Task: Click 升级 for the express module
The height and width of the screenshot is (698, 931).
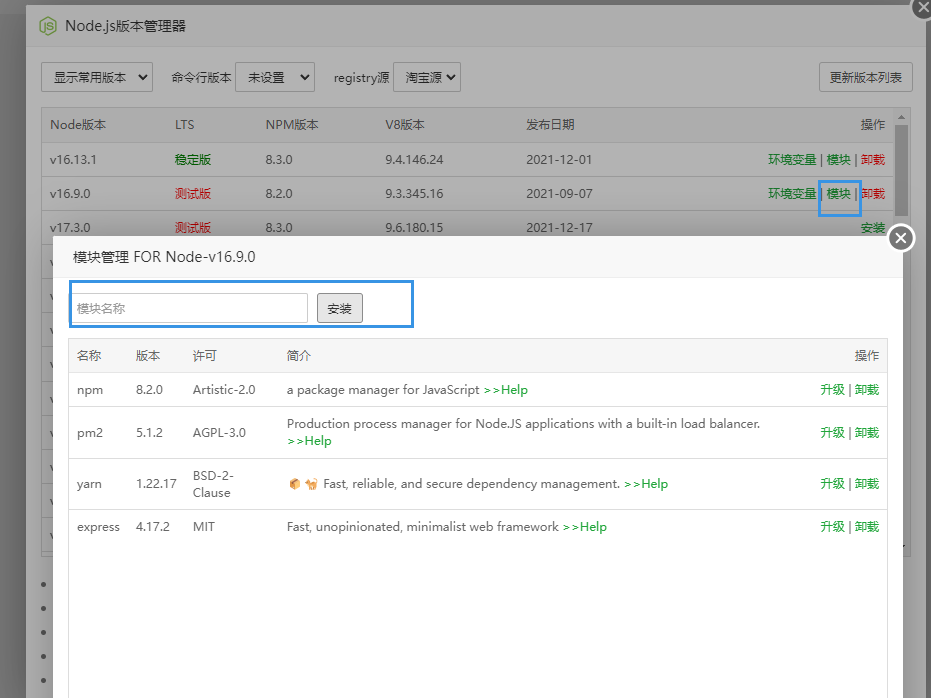Action: click(x=832, y=527)
